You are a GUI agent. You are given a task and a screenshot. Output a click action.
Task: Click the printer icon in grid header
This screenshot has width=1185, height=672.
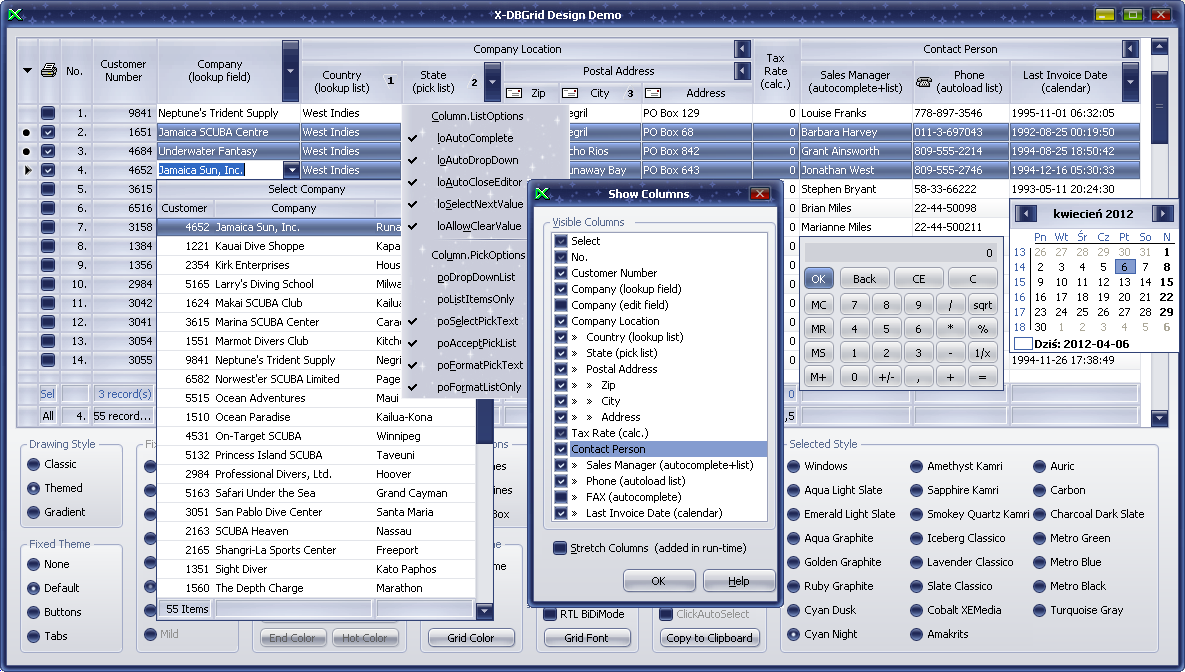click(x=48, y=70)
